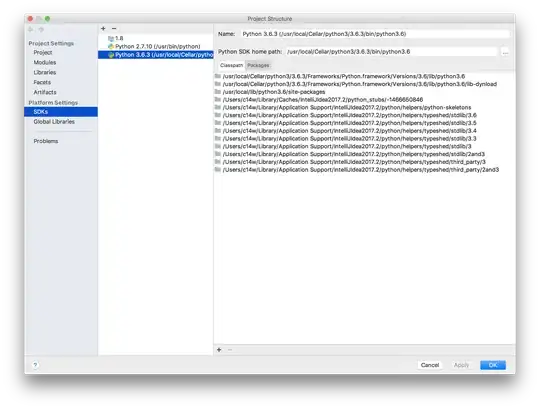Click the Python 2.7.10 SDK icon
The image size is (540, 409).
(x=111, y=46)
